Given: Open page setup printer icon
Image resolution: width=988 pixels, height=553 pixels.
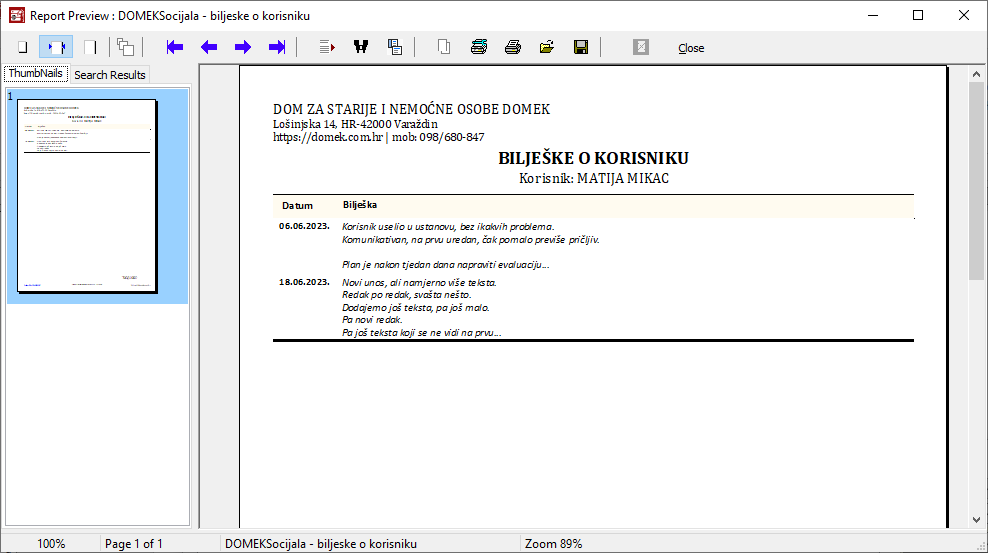Looking at the screenshot, I should click(479, 47).
